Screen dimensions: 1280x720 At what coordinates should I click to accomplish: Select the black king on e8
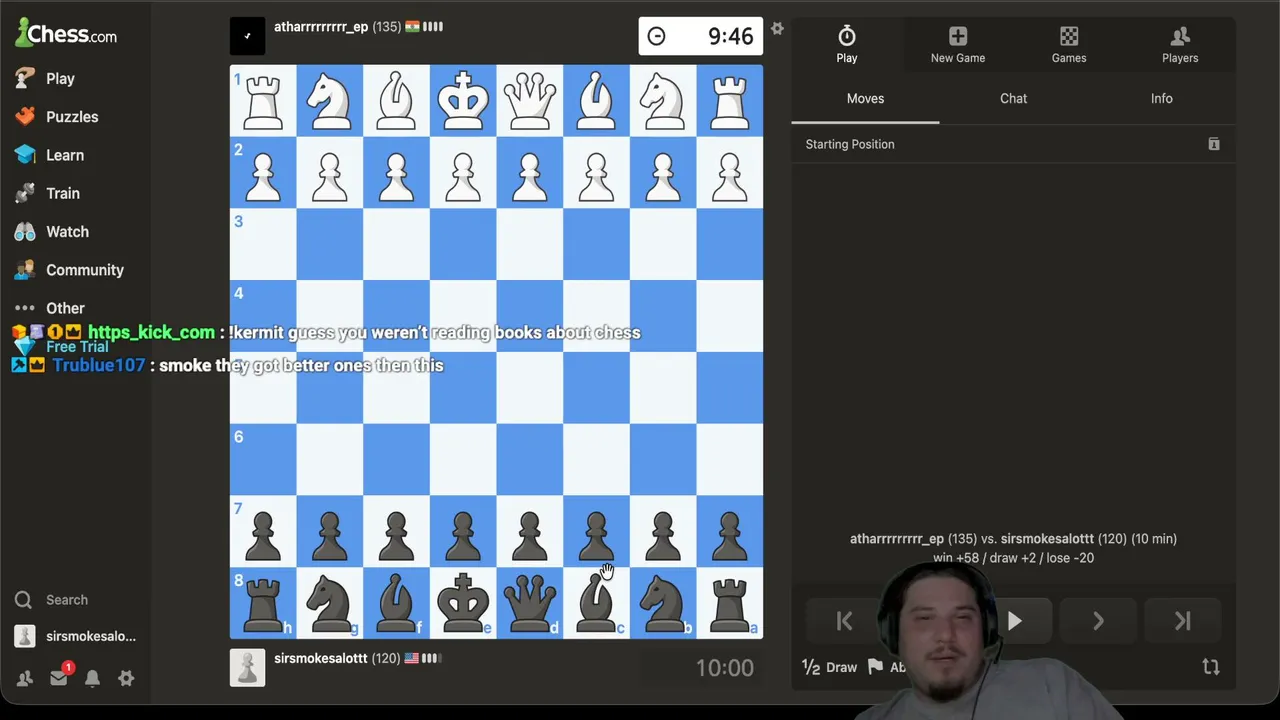(x=463, y=603)
